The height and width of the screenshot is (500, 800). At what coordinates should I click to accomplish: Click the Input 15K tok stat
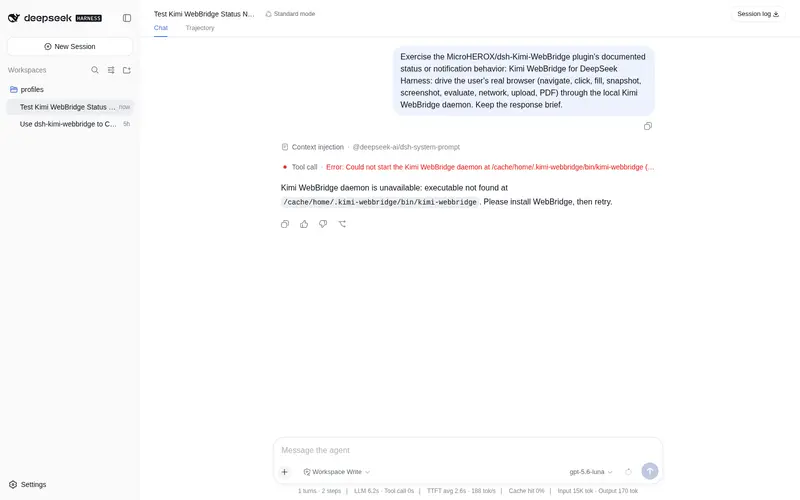click(597, 491)
